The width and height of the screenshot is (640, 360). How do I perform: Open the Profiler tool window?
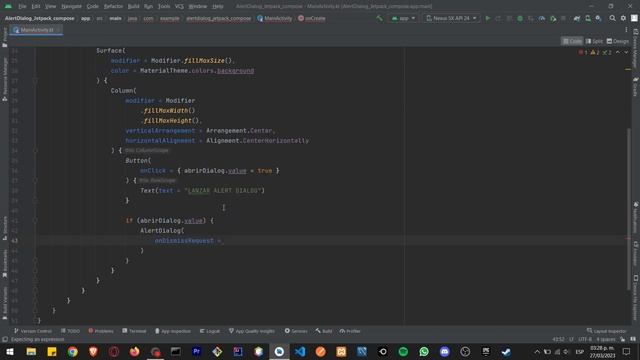(x=350, y=331)
